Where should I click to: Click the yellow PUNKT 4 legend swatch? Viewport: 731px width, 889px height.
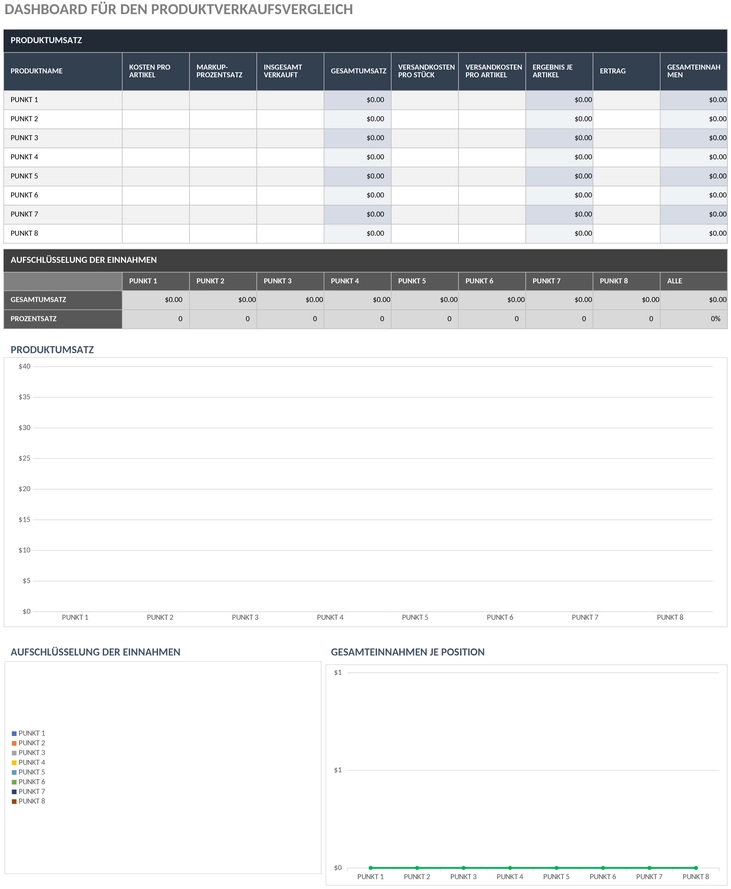14,763
